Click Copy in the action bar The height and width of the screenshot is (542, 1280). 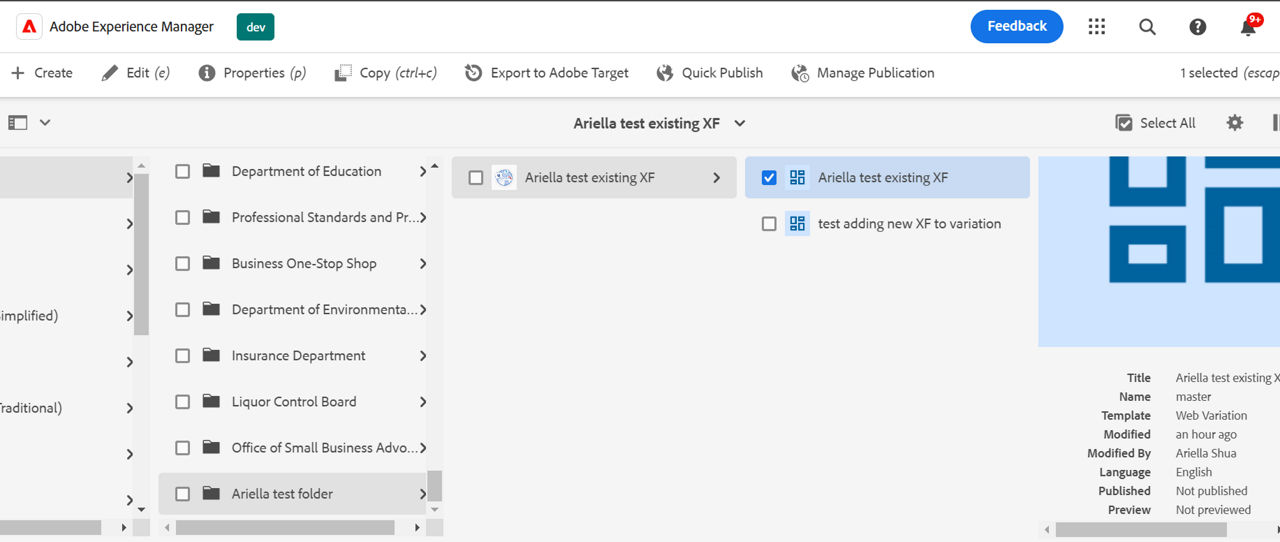(386, 73)
